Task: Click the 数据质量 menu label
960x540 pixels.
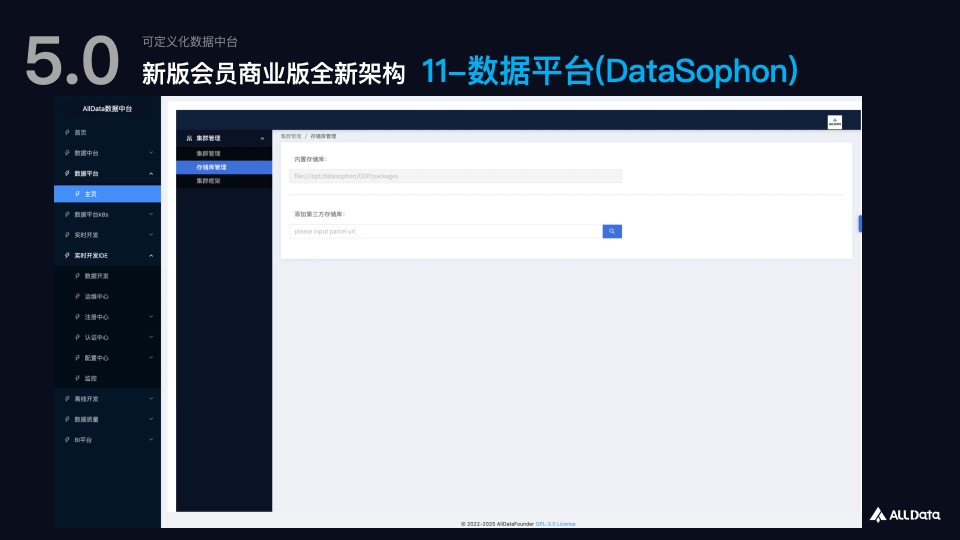Action: (x=86, y=419)
